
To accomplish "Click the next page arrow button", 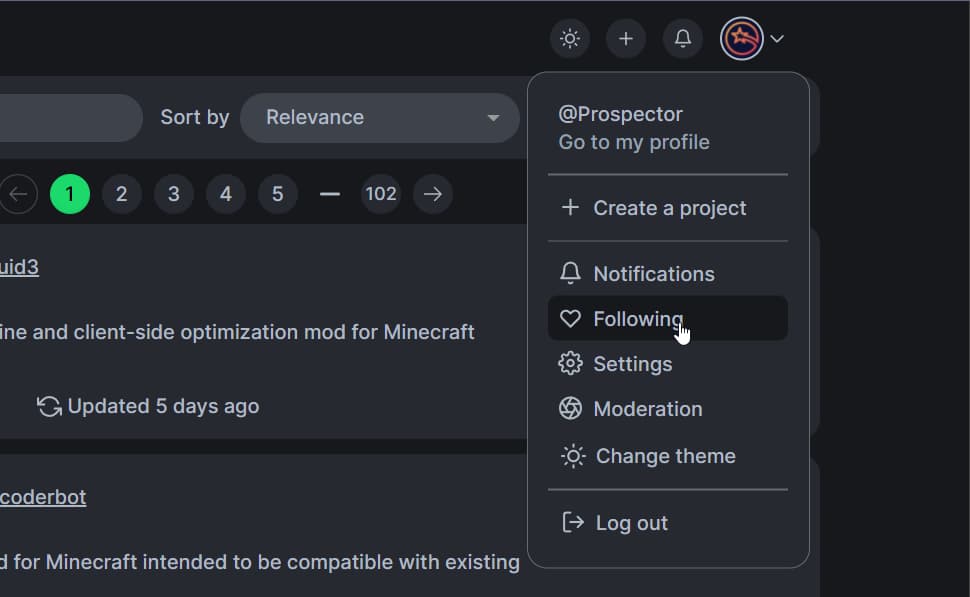I will pyautogui.click(x=433, y=193).
